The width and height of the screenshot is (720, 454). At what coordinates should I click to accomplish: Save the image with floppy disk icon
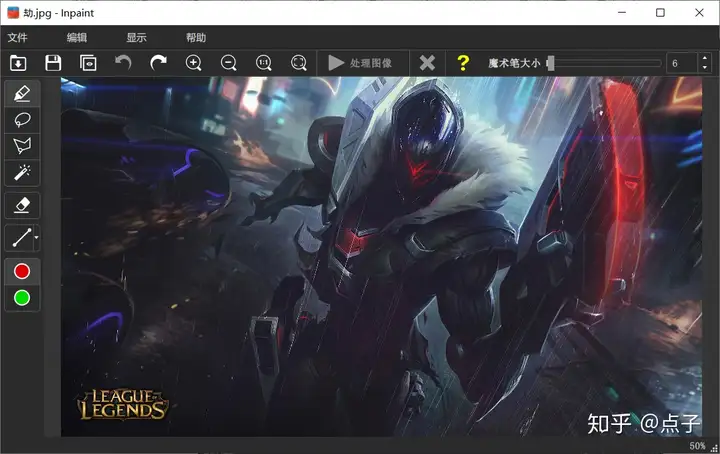(53, 63)
